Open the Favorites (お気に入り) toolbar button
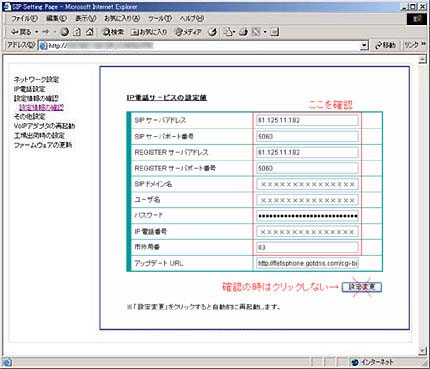 149,32
